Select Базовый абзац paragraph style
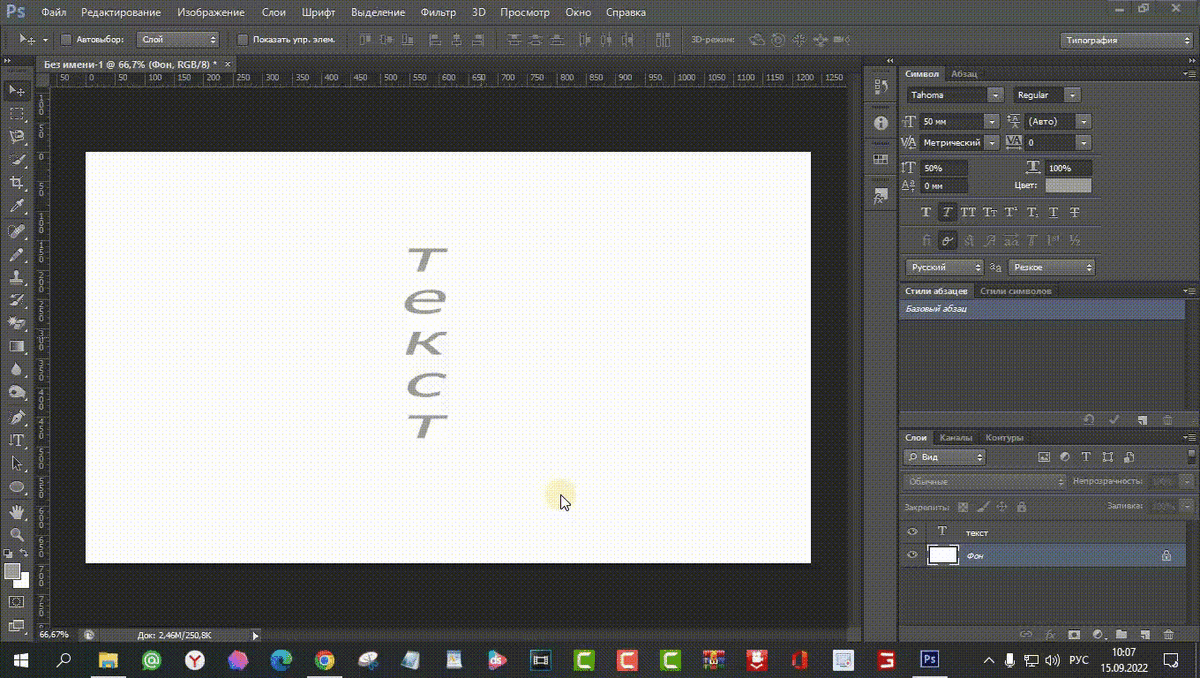 click(1042, 309)
